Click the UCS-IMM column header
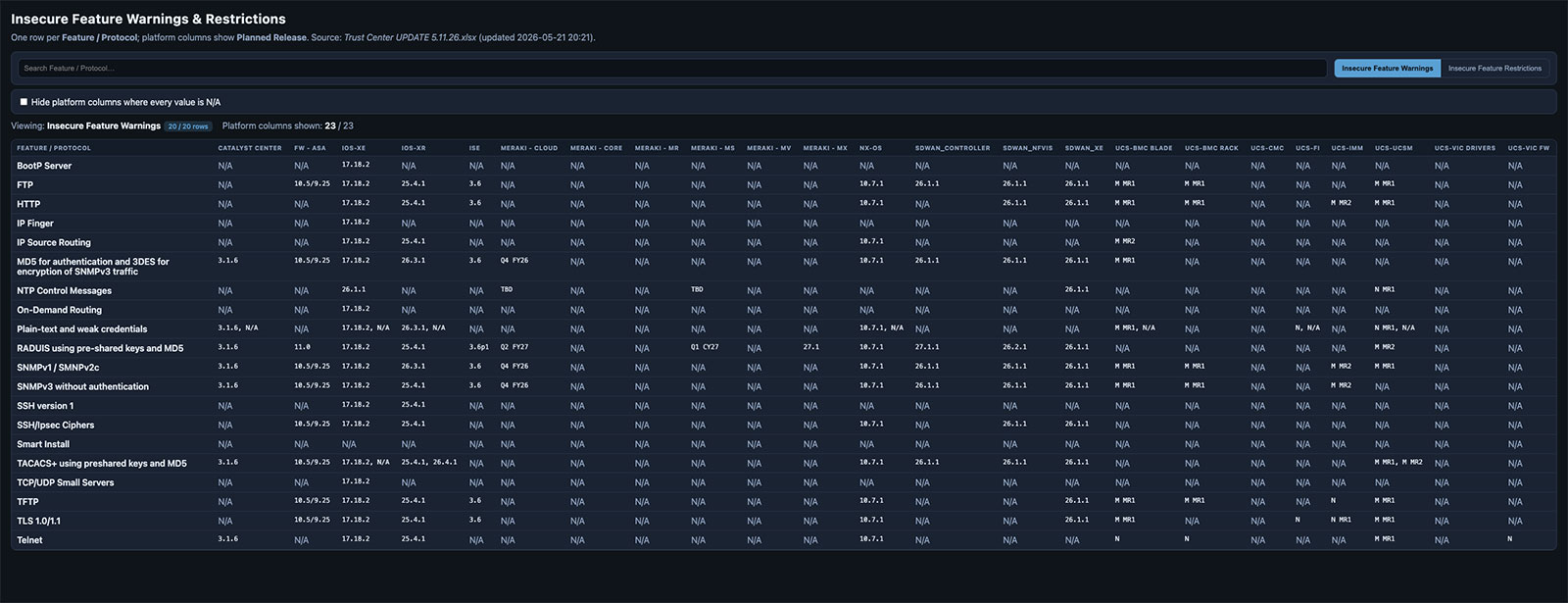This screenshot has height=603, width=1568. pyautogui.click(x=1347, y=148)
